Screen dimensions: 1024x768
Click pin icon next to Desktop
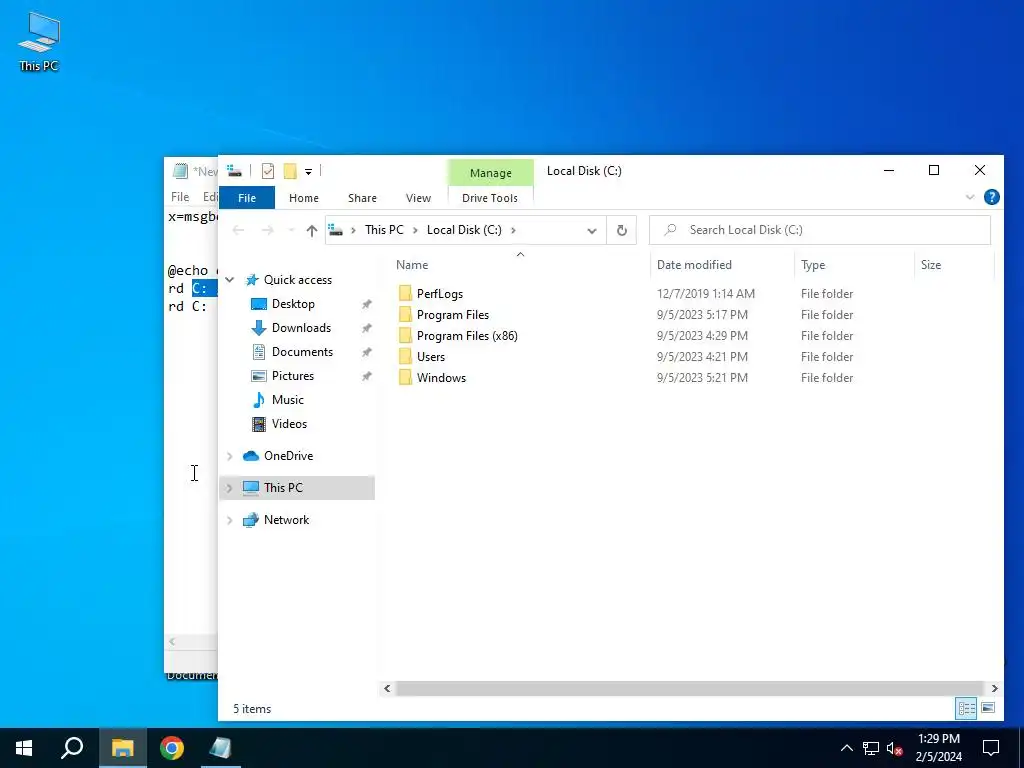(x=367, y=304)
